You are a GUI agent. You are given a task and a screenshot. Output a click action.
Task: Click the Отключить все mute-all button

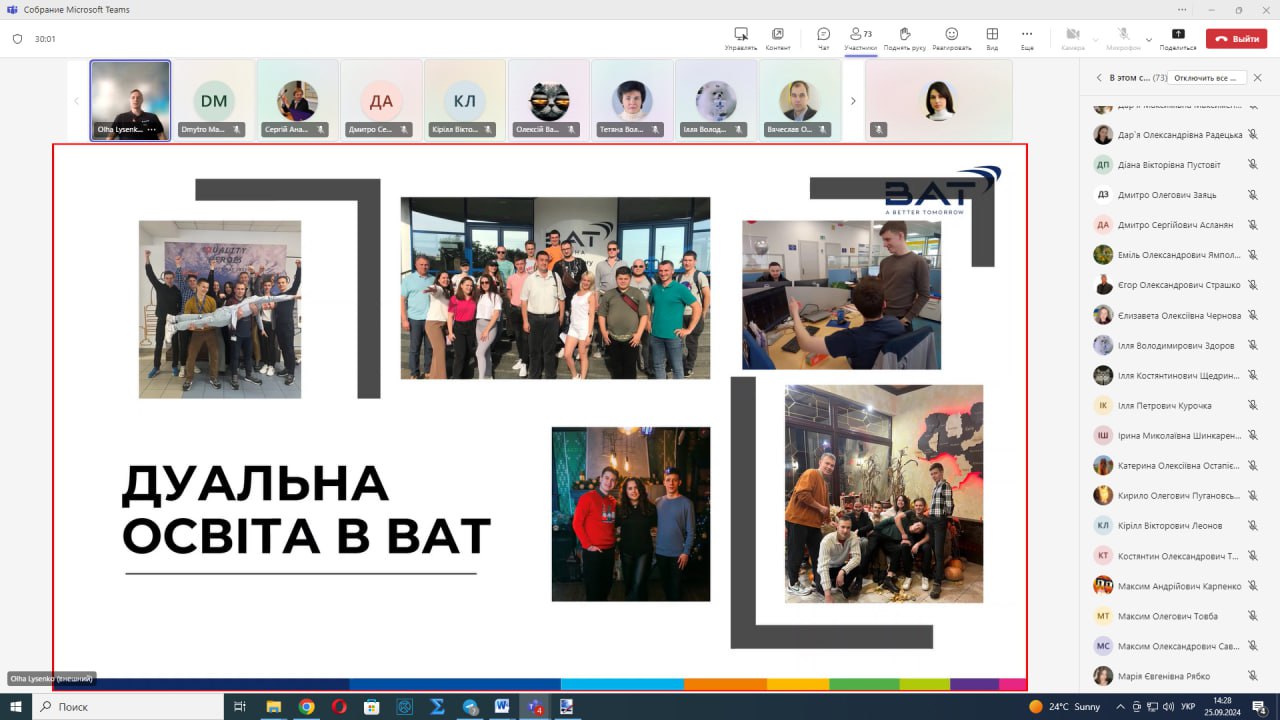click(1207, 77)
